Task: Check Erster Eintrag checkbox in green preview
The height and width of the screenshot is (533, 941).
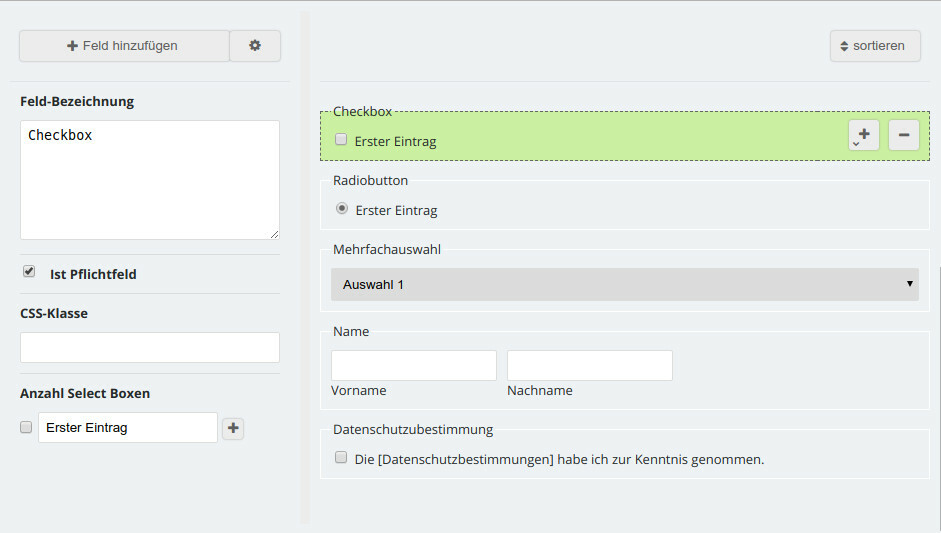Action: point(341,140)
